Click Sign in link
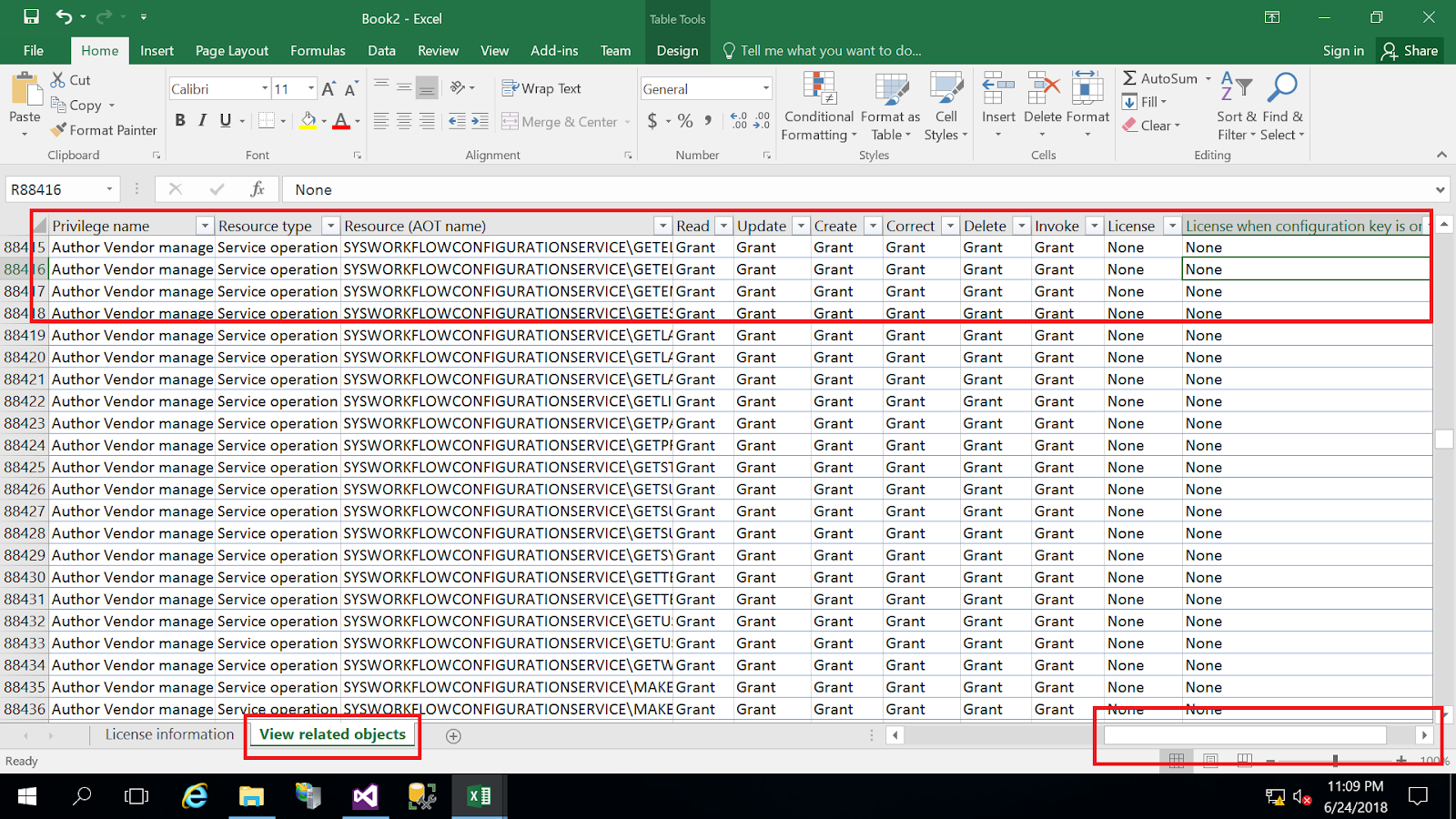 pyautogui.click(x=1343, y=51)
